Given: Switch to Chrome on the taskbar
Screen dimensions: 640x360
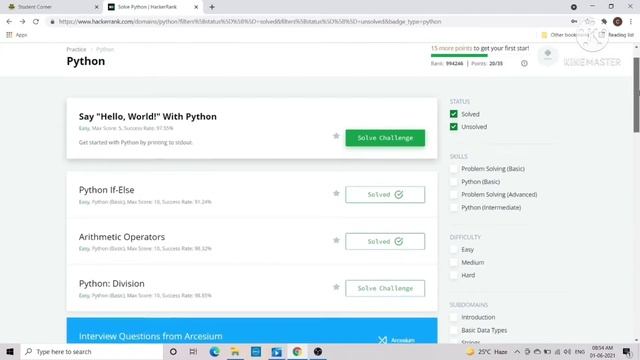Looking at the screenshot, I should point(297,351).
